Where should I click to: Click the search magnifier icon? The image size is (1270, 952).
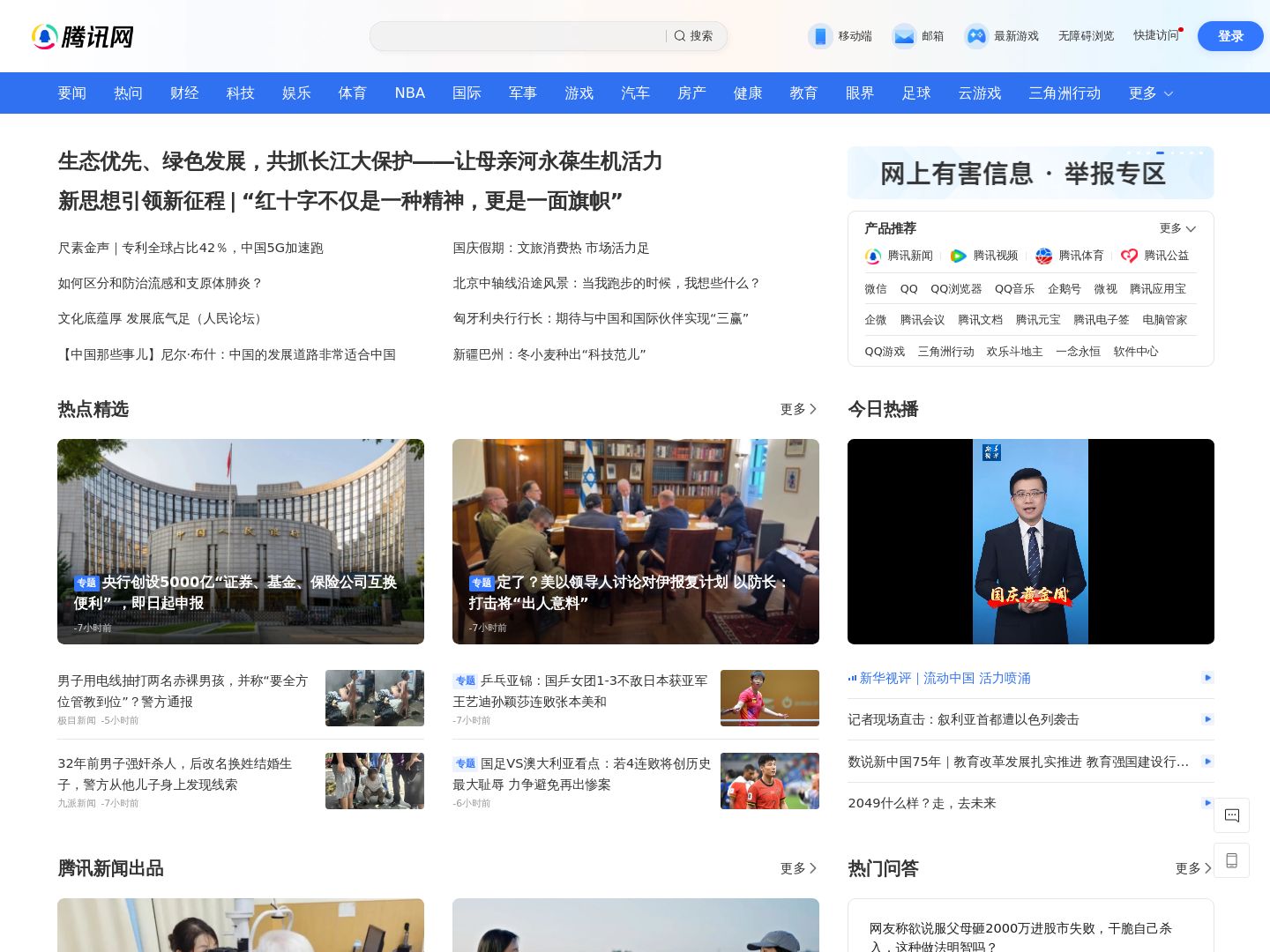pos(680,36)
